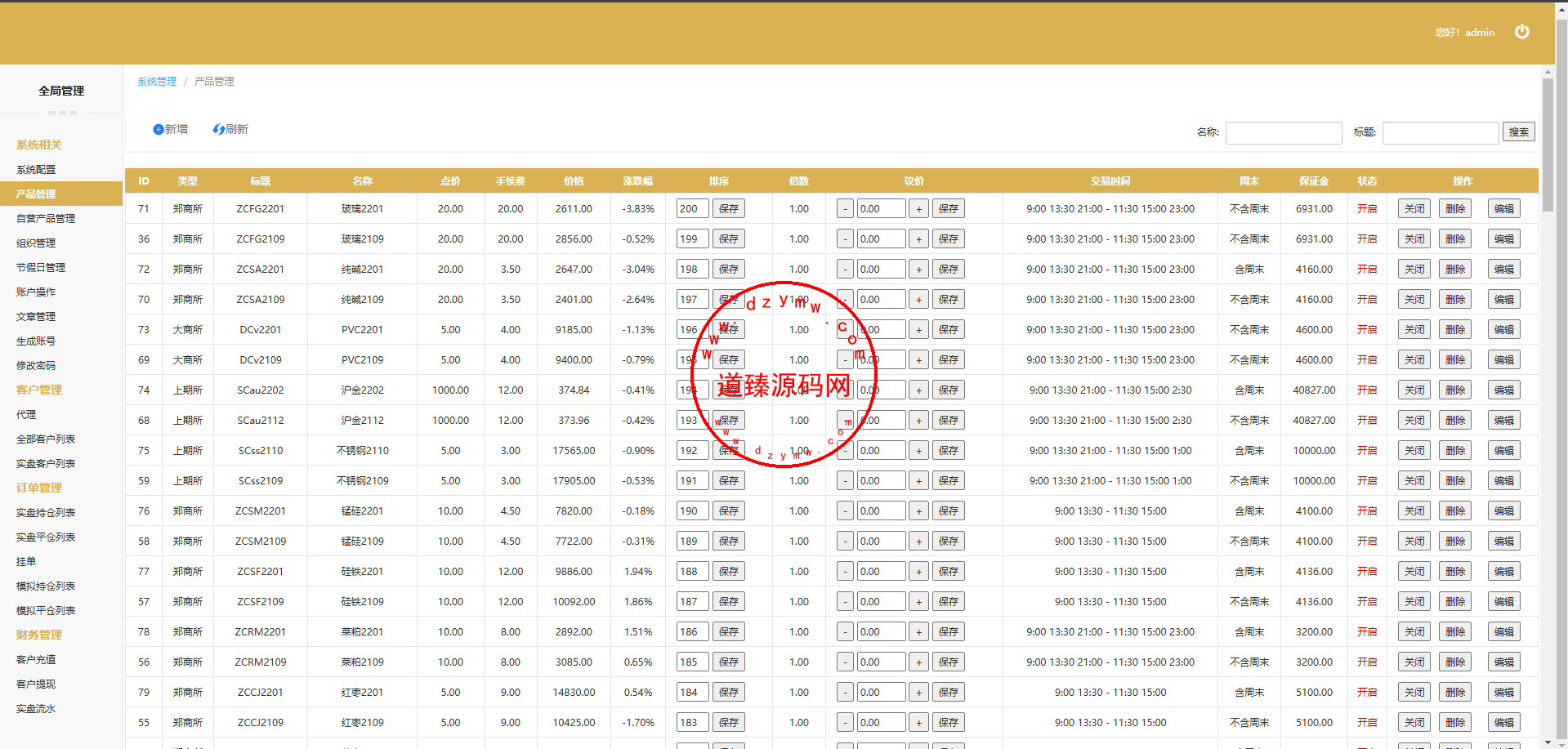Screen dimensions: 1568x749
Task: Click 全局管理 sidebar header
Action: point(61,91)
